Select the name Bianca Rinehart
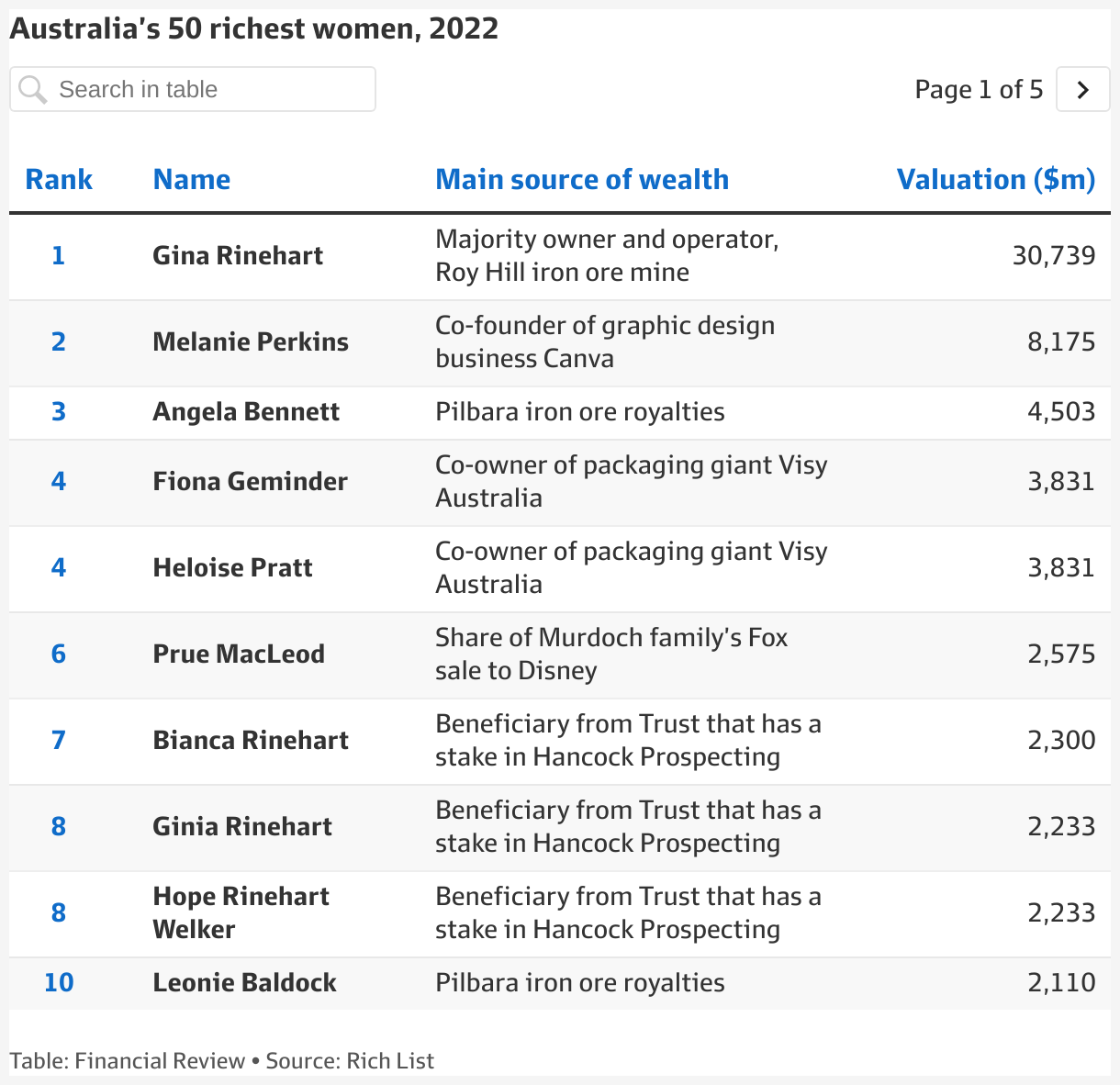1120x1085 pixels. (251, 740)
